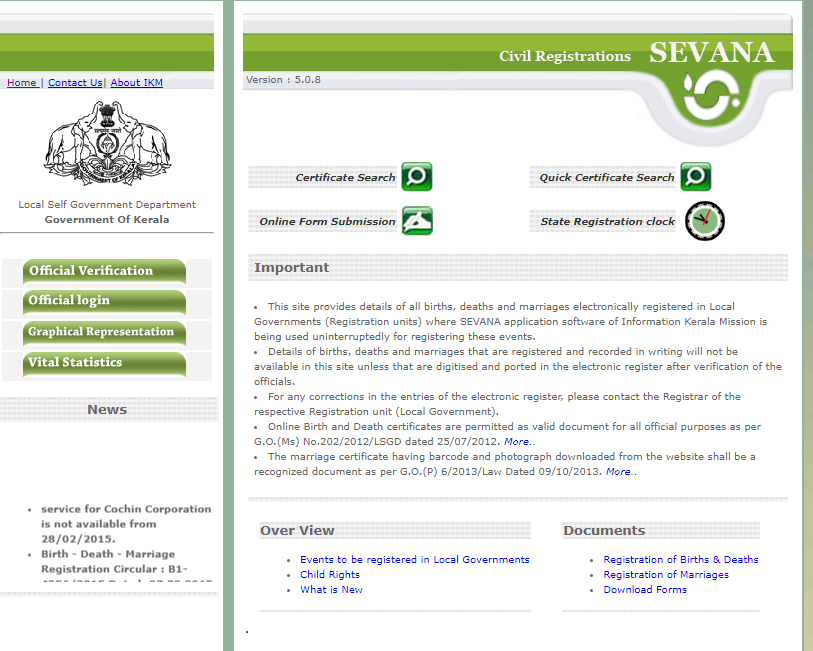Click Local Self Government Department text

point(107,205)
